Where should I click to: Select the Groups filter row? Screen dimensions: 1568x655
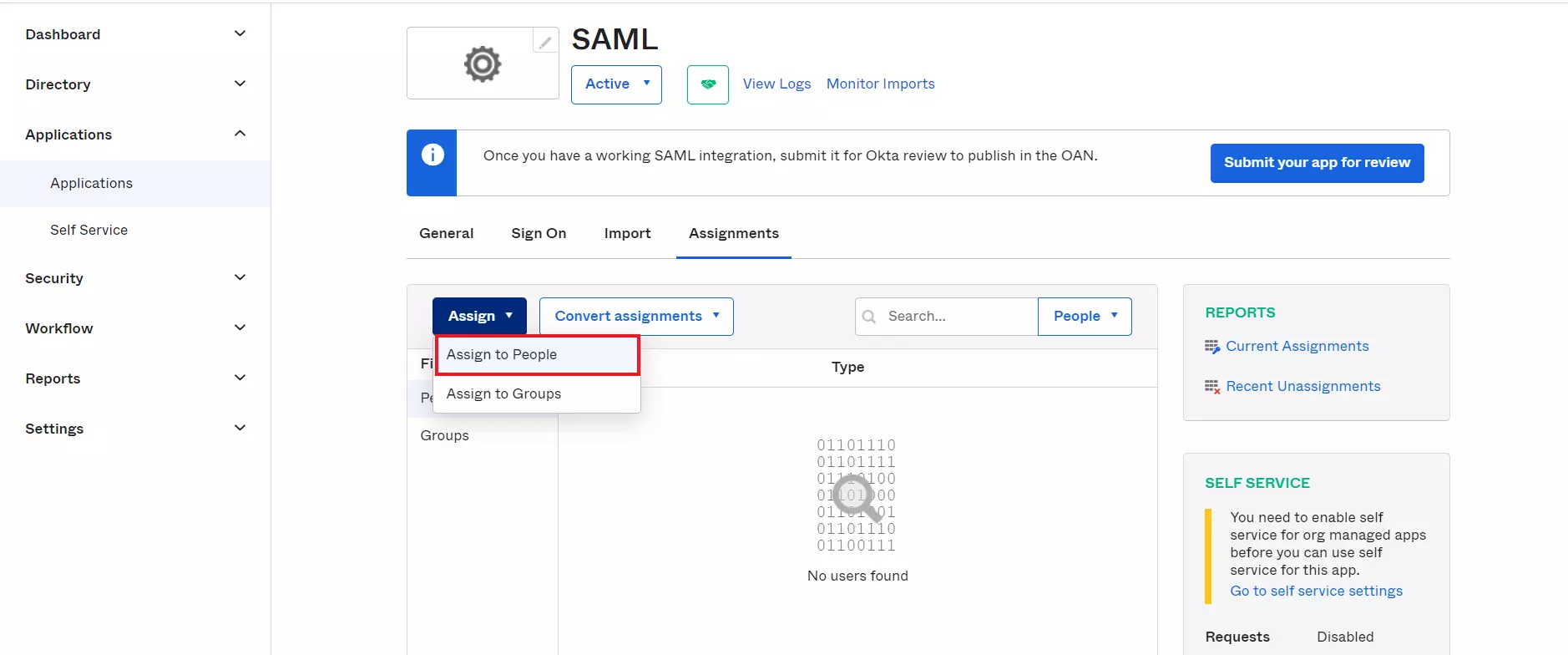483,436
